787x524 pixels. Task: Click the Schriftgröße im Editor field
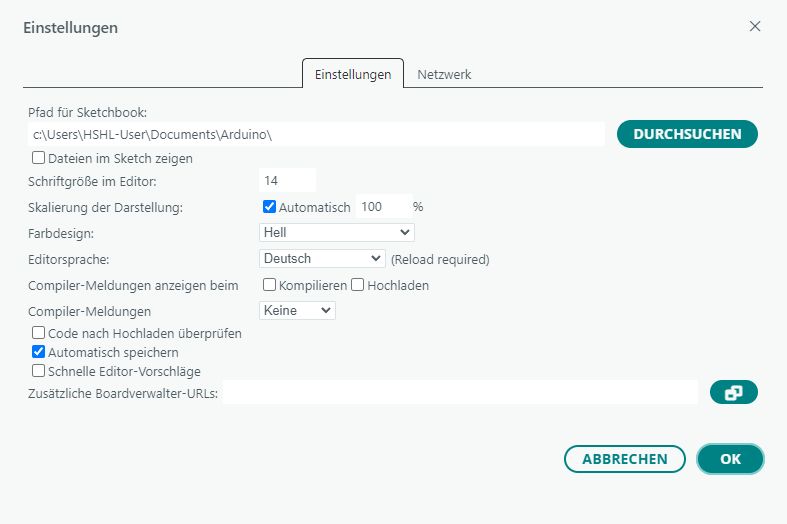tap(288, 180)
